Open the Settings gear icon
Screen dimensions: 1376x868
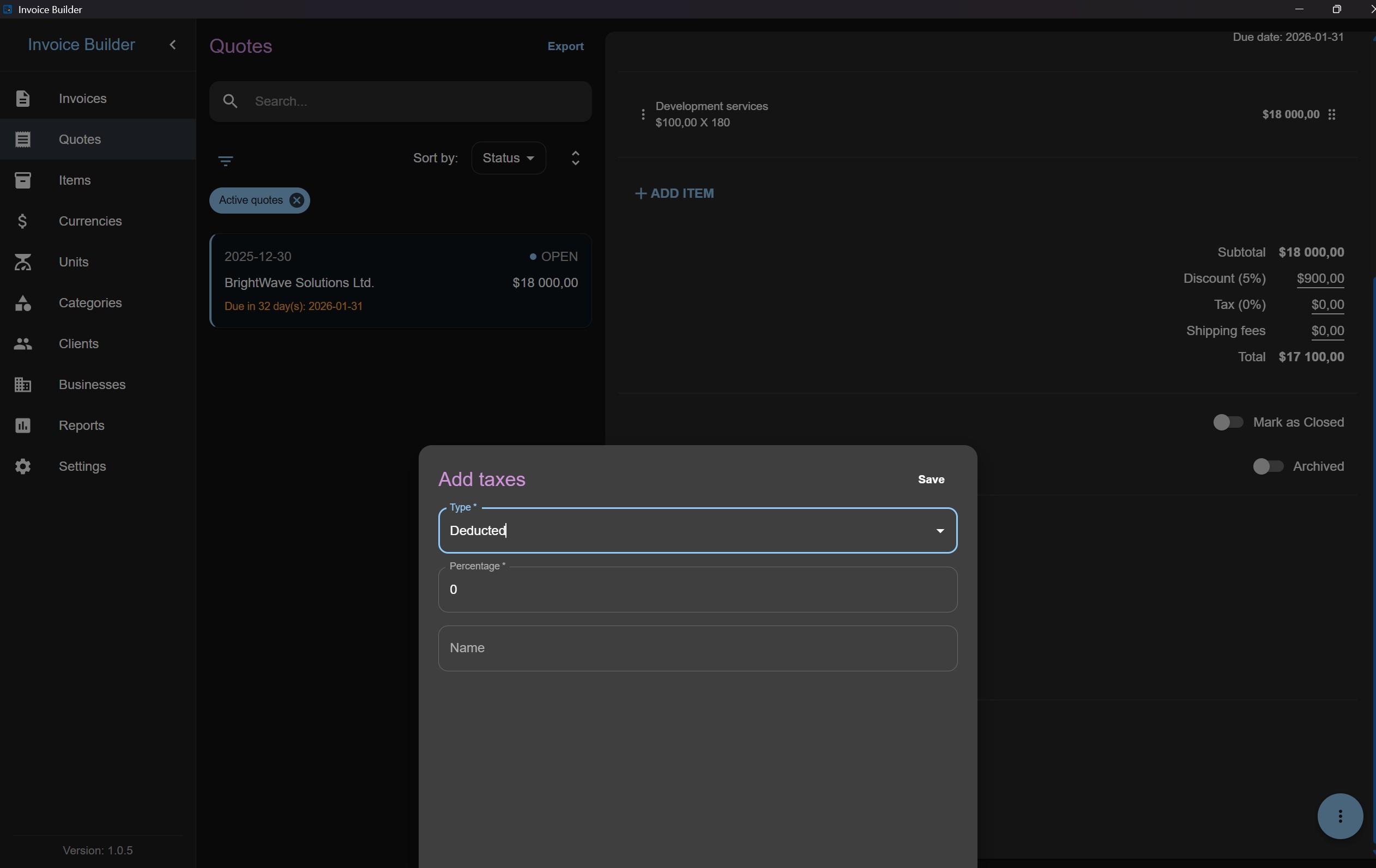click(x=22, y=466)
